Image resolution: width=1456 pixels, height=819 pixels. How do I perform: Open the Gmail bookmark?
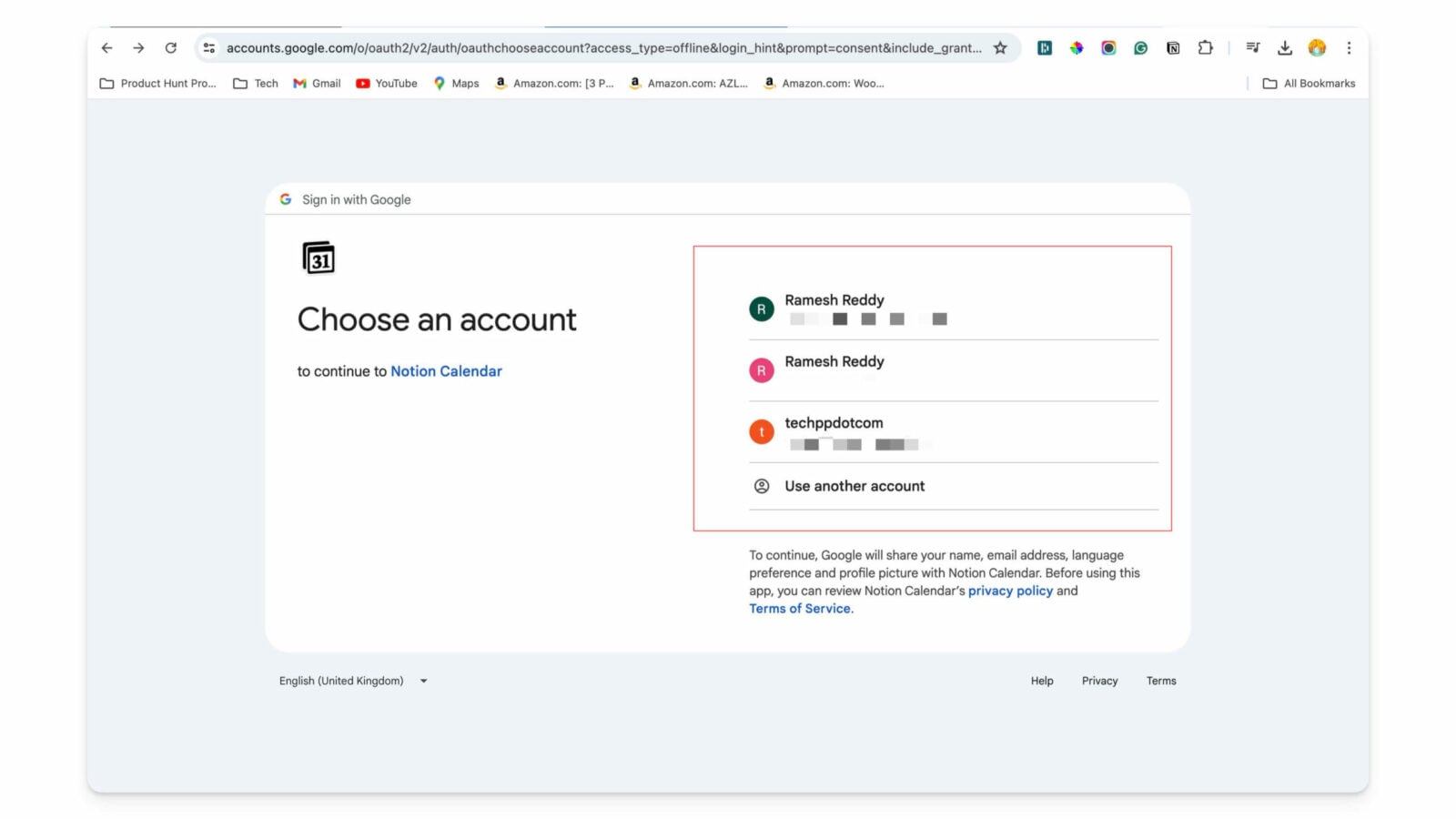coord(316,83)
